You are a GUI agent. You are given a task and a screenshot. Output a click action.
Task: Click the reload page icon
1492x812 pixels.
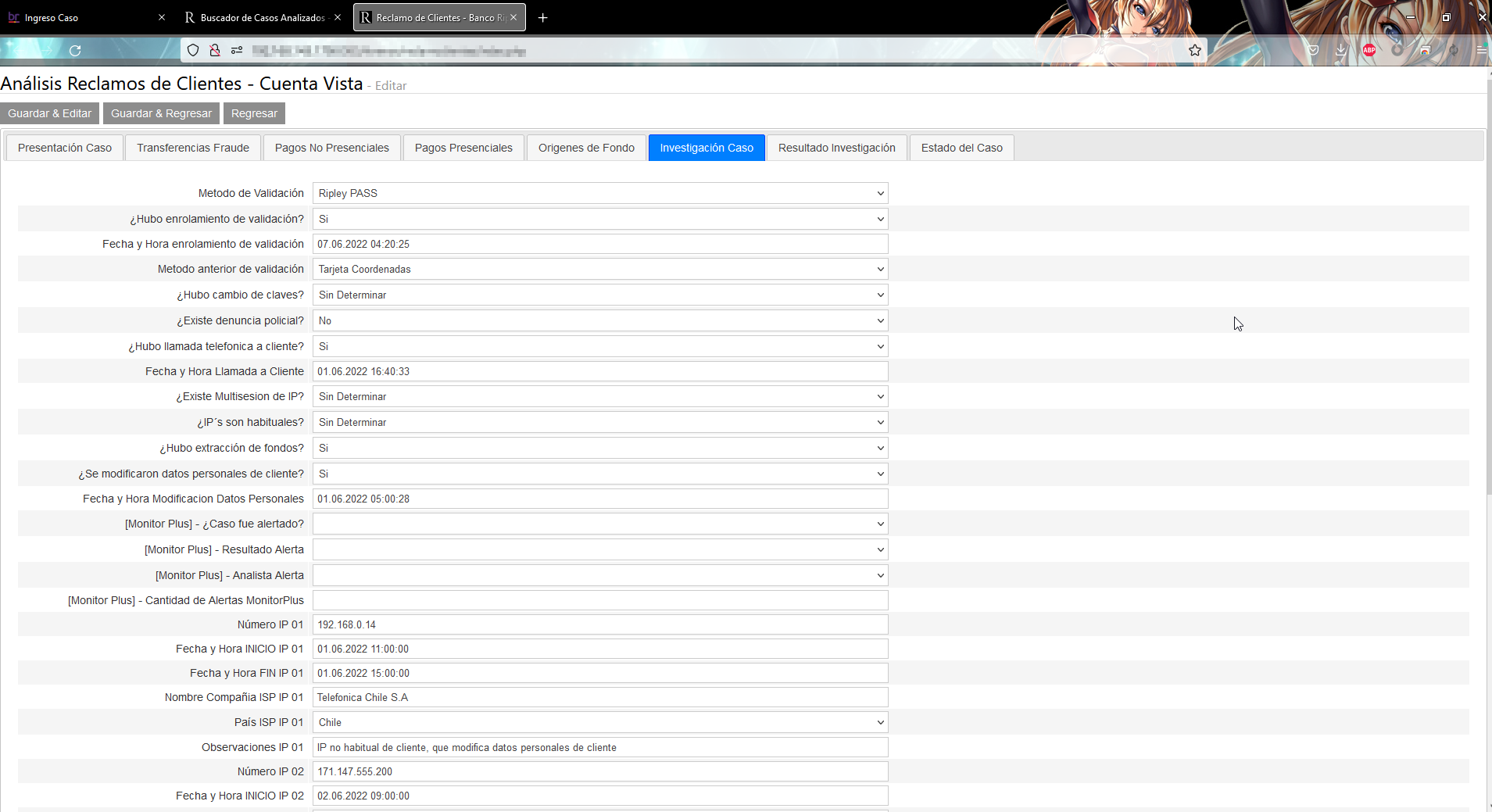click(75, 51)
